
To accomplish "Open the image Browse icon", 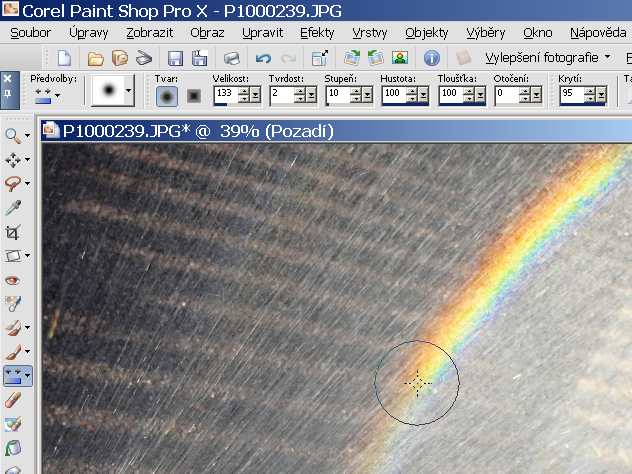I will [x=120, y=58].
